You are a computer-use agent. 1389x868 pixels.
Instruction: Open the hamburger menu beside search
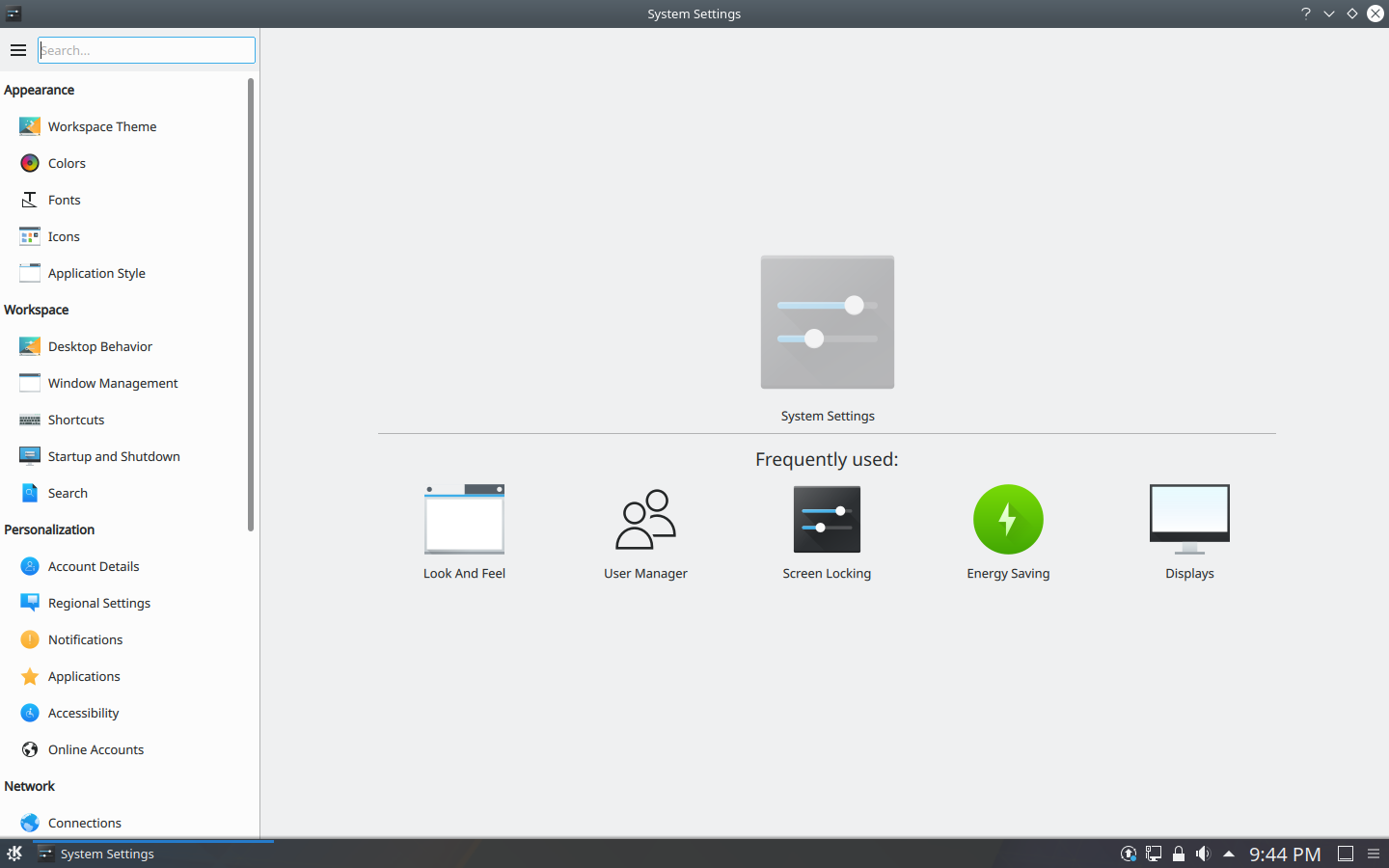click(x=18, y=50)
